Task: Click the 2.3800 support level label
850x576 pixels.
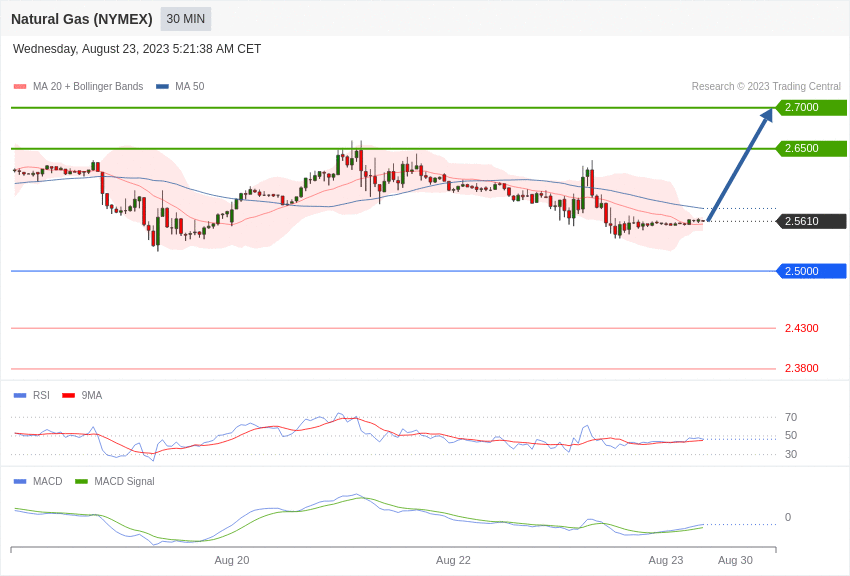Action: [801, 368]
